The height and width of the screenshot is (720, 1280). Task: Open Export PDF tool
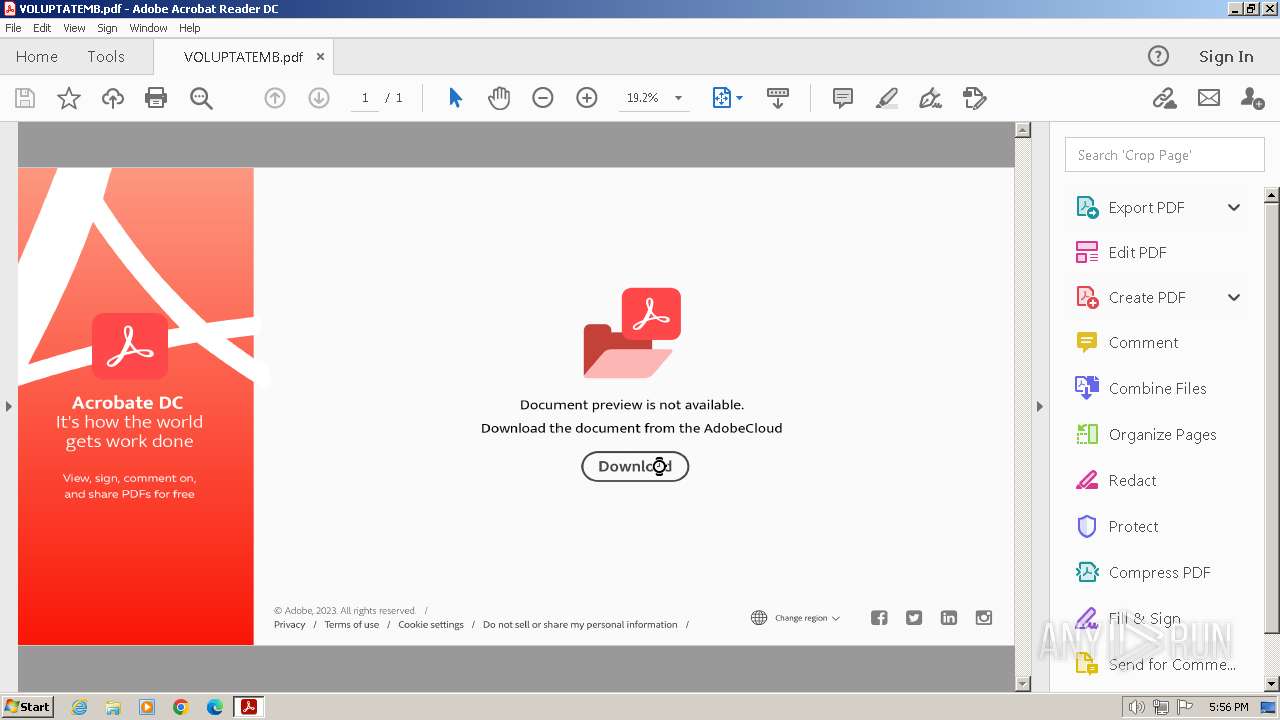pos(1146,207)
